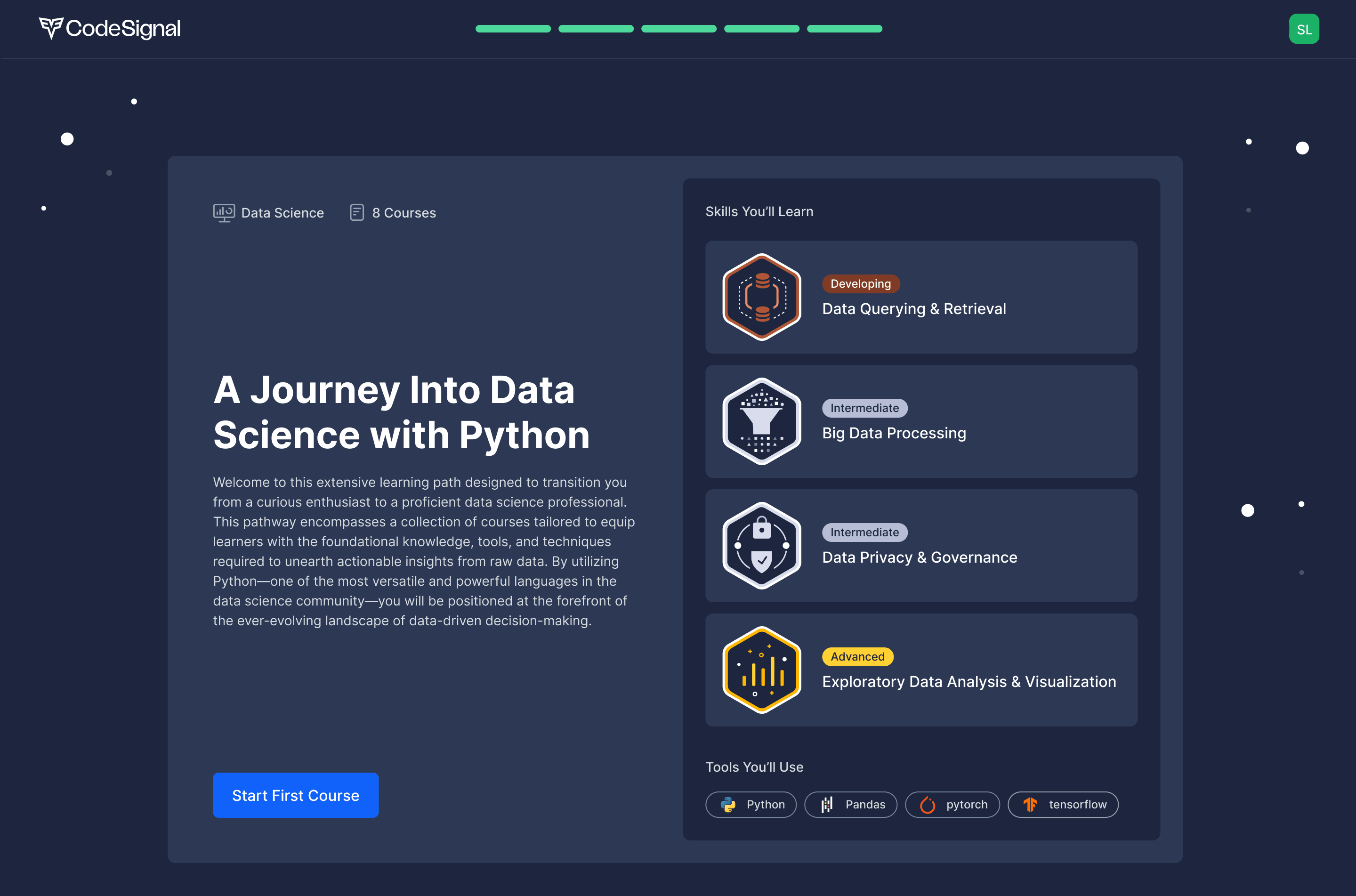The width and height of the screenshot is (1356, 896).
Task: Select the pytorch tool chip
Action: (x=952, y=805)
